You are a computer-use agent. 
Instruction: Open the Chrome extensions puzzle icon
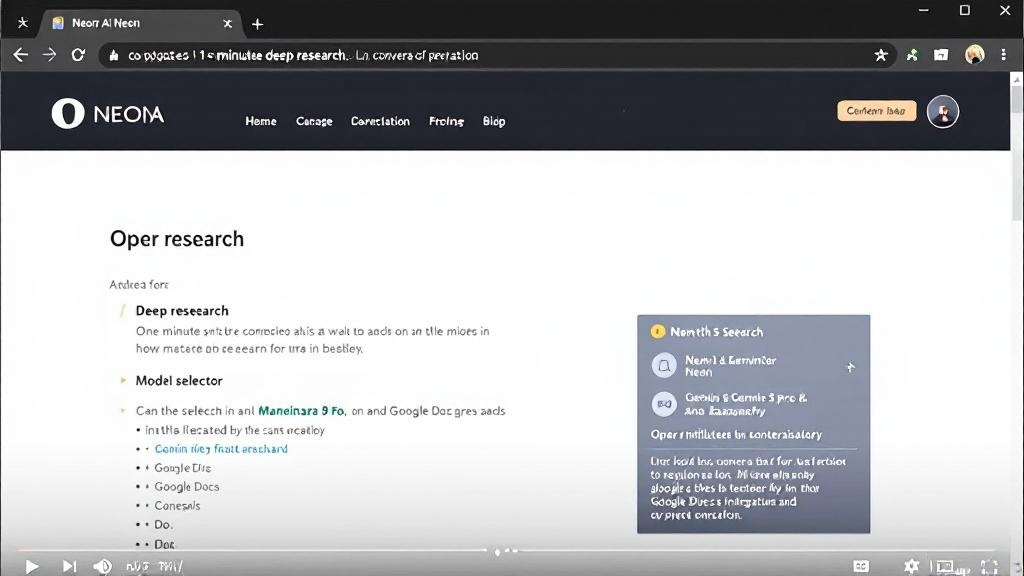coord(911,55)
